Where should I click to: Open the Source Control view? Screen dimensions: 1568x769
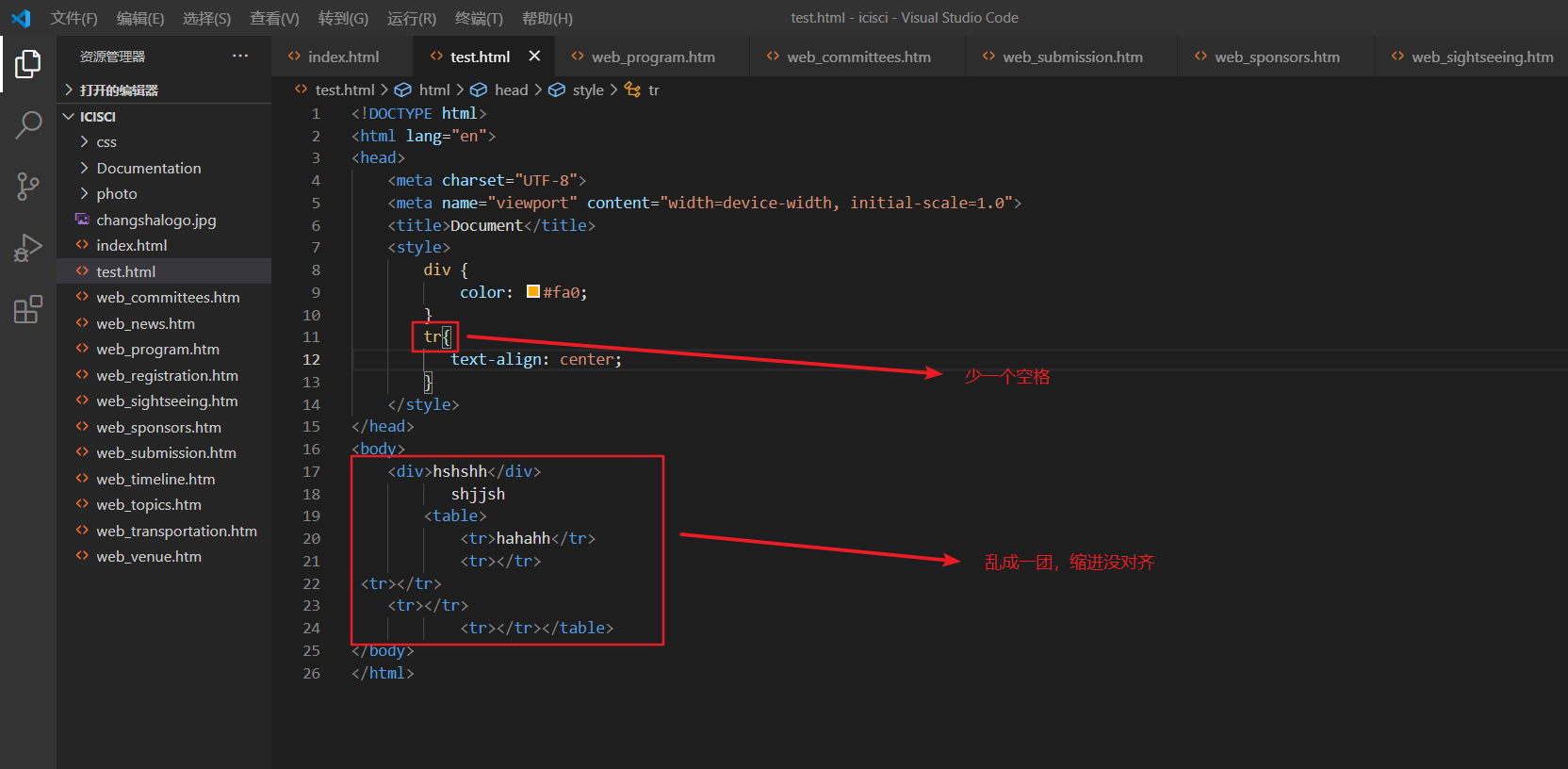tap(28, 186)
